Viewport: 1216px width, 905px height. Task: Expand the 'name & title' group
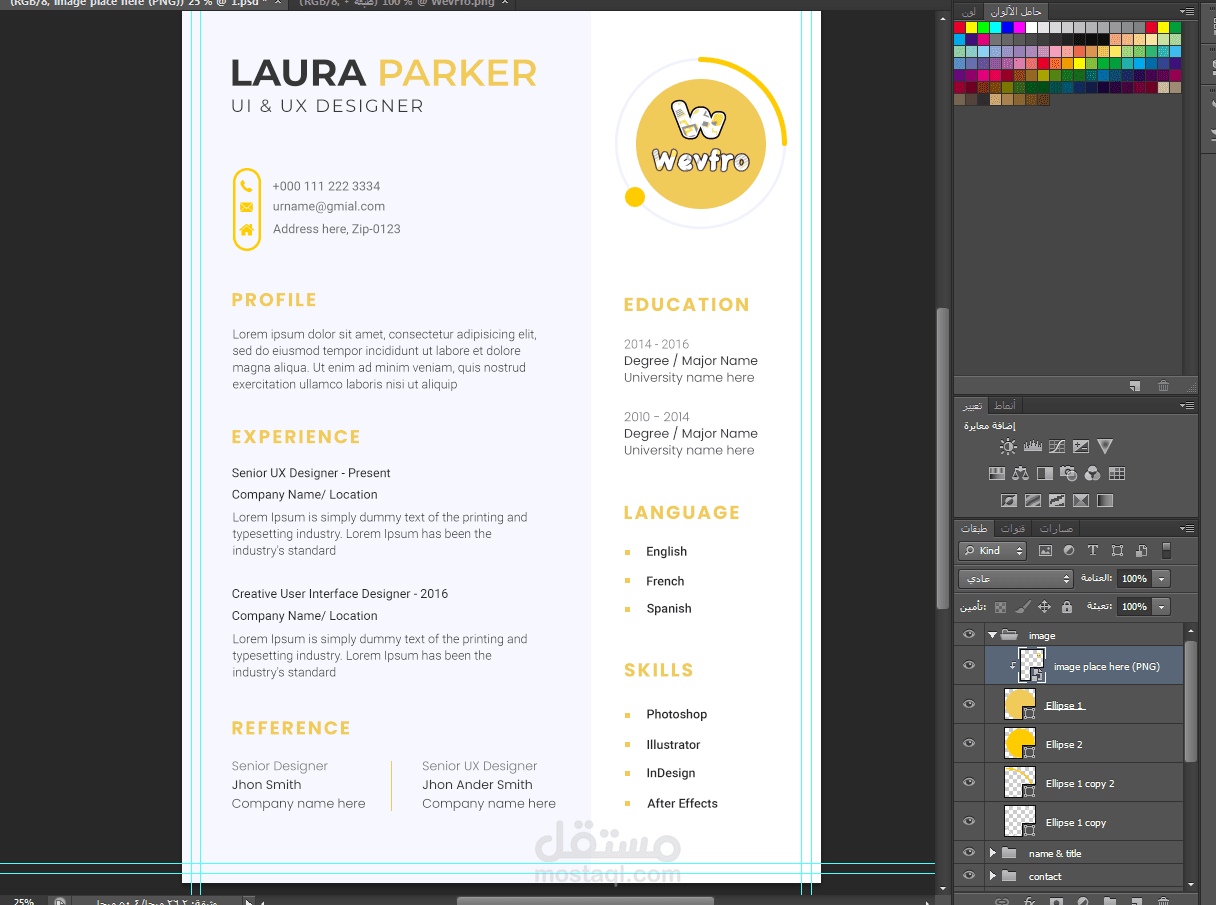pyautogui.click(x=992, y=853)
